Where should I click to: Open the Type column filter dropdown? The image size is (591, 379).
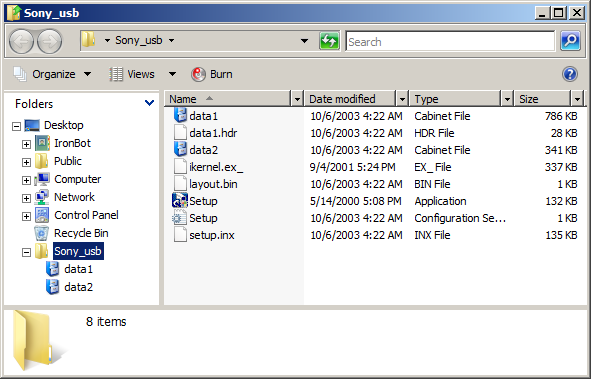pyautogui.click(x=507, y=99)
